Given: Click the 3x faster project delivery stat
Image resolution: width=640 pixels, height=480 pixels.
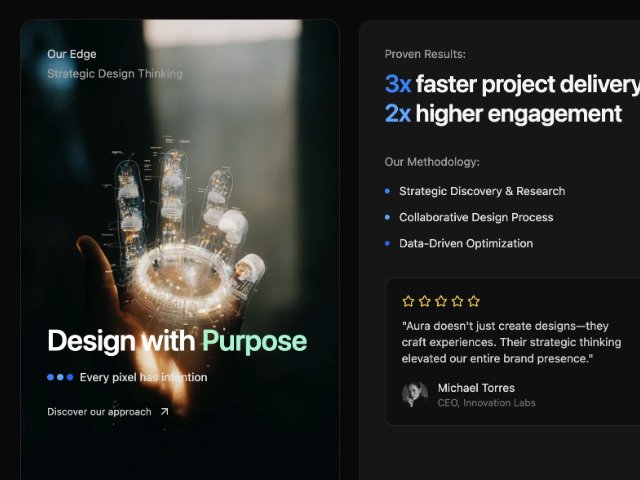Looking at the screenshot, I should tap(511, 84).
